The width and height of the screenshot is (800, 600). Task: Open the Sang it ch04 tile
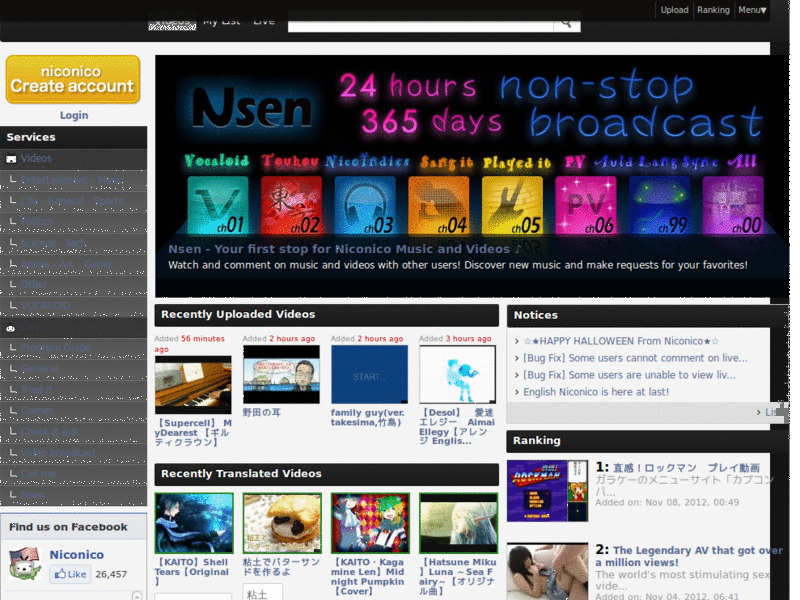pos(439,206)
